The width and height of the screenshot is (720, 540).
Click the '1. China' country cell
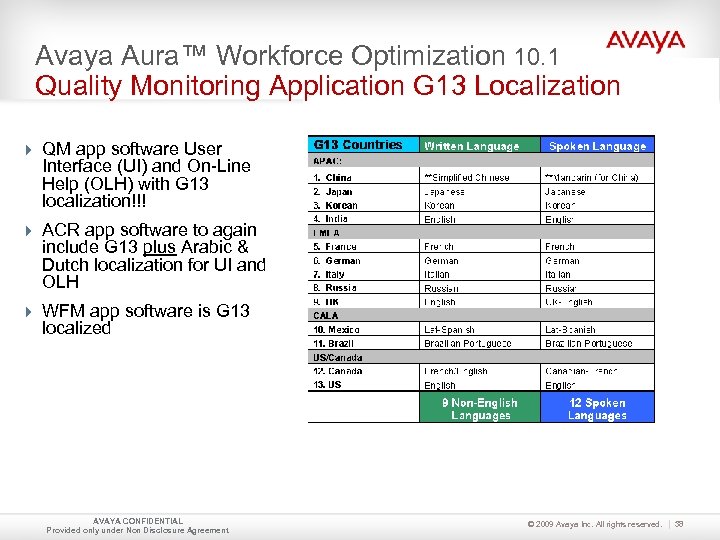(x=363, y=177)
